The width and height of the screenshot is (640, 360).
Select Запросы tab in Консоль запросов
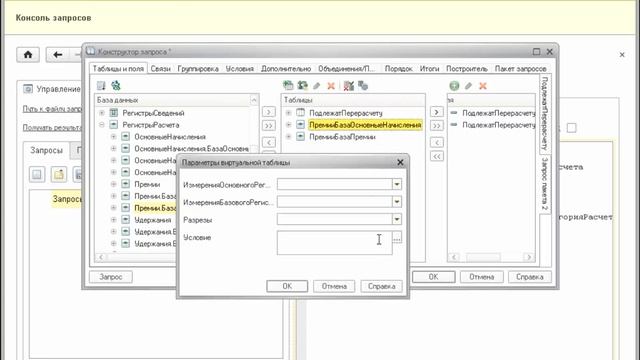pyautogui.click(x=47, y=150)
